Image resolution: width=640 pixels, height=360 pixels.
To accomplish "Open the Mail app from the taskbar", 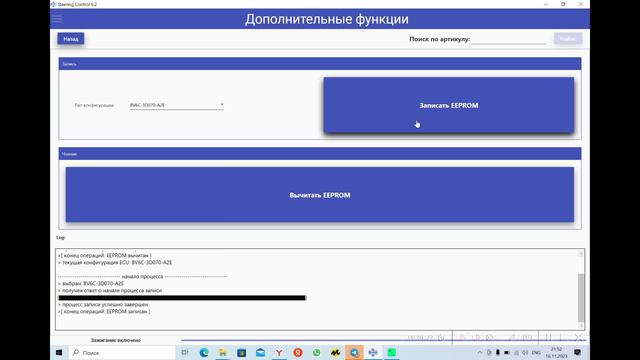I will (260, 353).
